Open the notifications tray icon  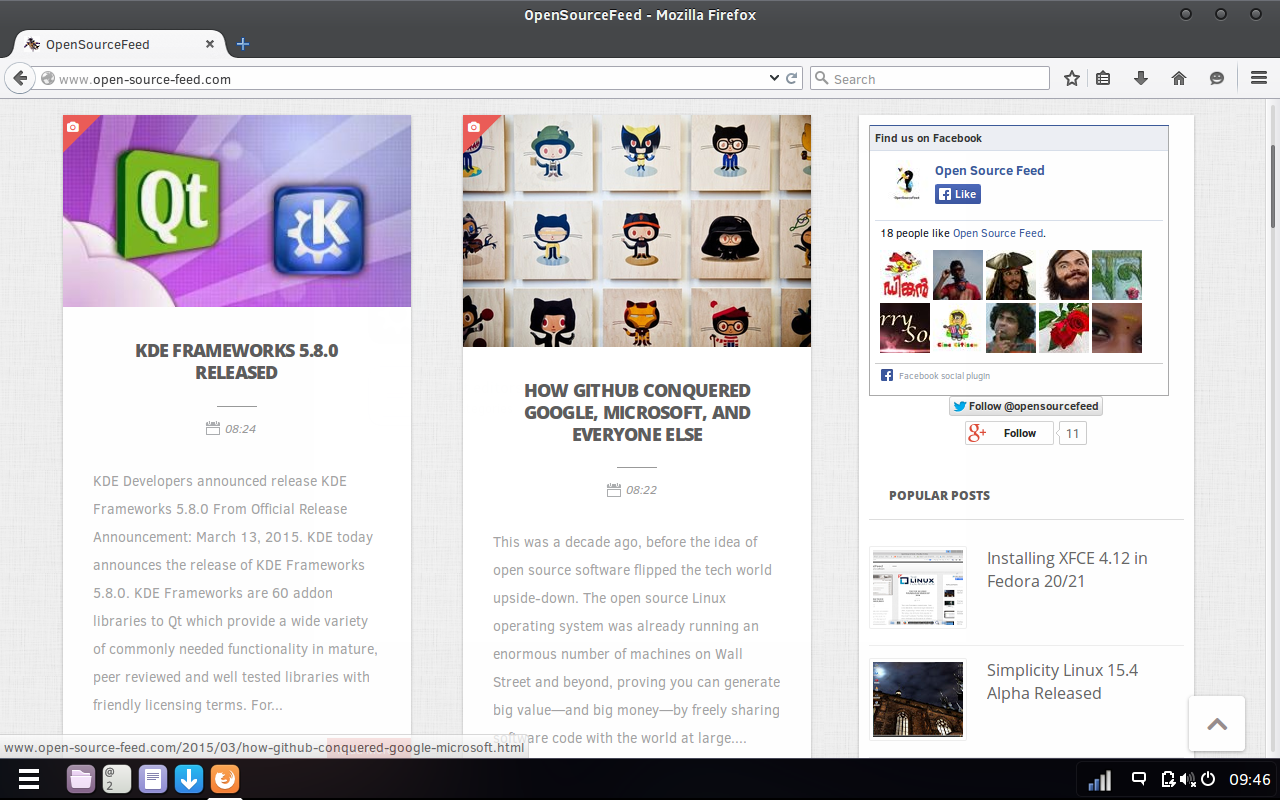pyautogui.click(x=1138, y=779)
